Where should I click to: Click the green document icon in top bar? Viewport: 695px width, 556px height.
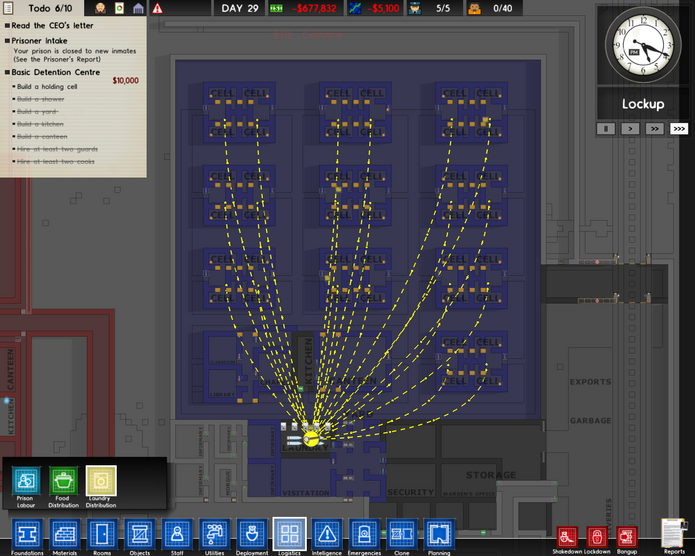[119, 8]
